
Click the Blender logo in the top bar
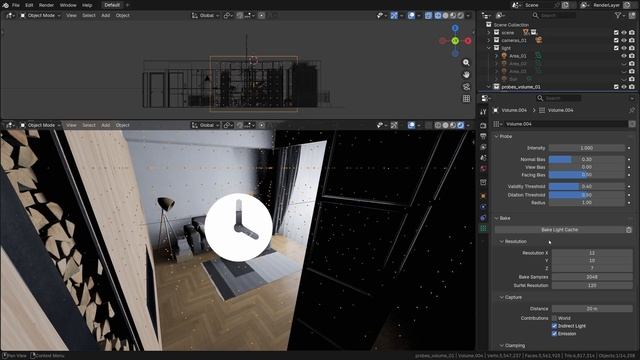pos(5,5)
